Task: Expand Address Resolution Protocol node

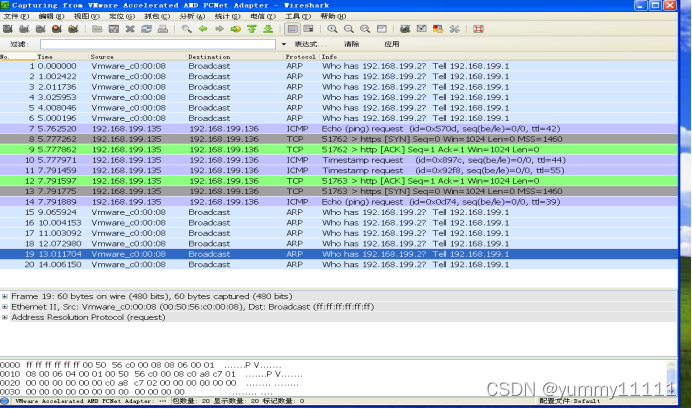Action: pos(5,317)
